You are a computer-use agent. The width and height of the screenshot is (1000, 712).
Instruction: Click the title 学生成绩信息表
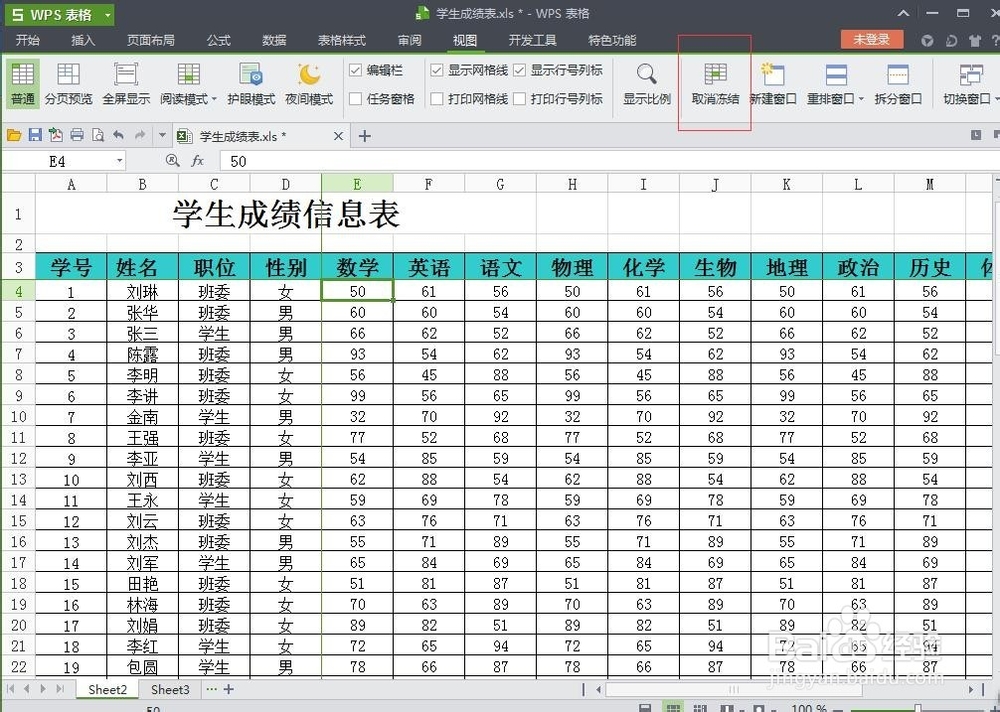(286, 214)
